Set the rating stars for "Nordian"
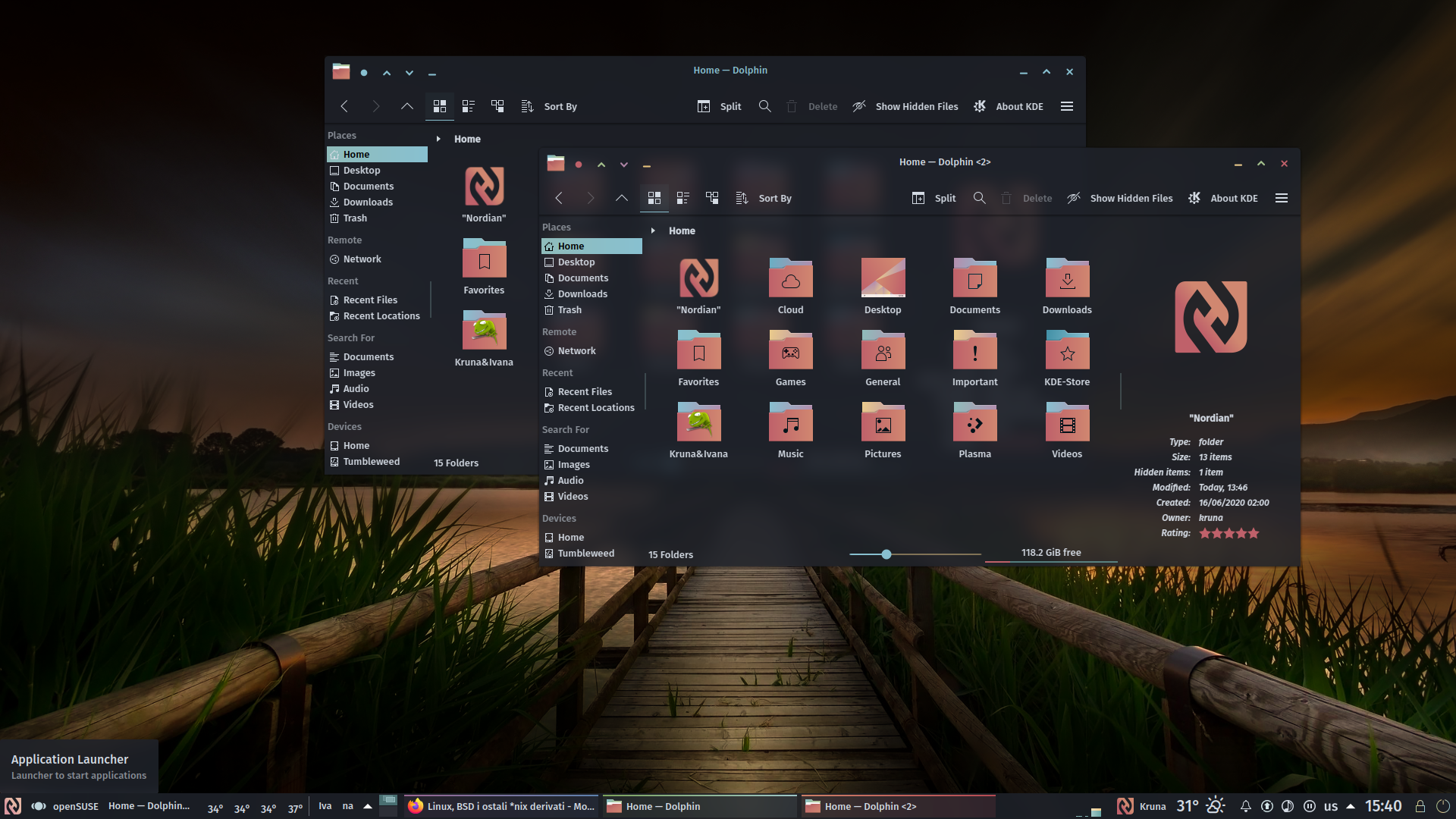 [x=1228, y=533]
